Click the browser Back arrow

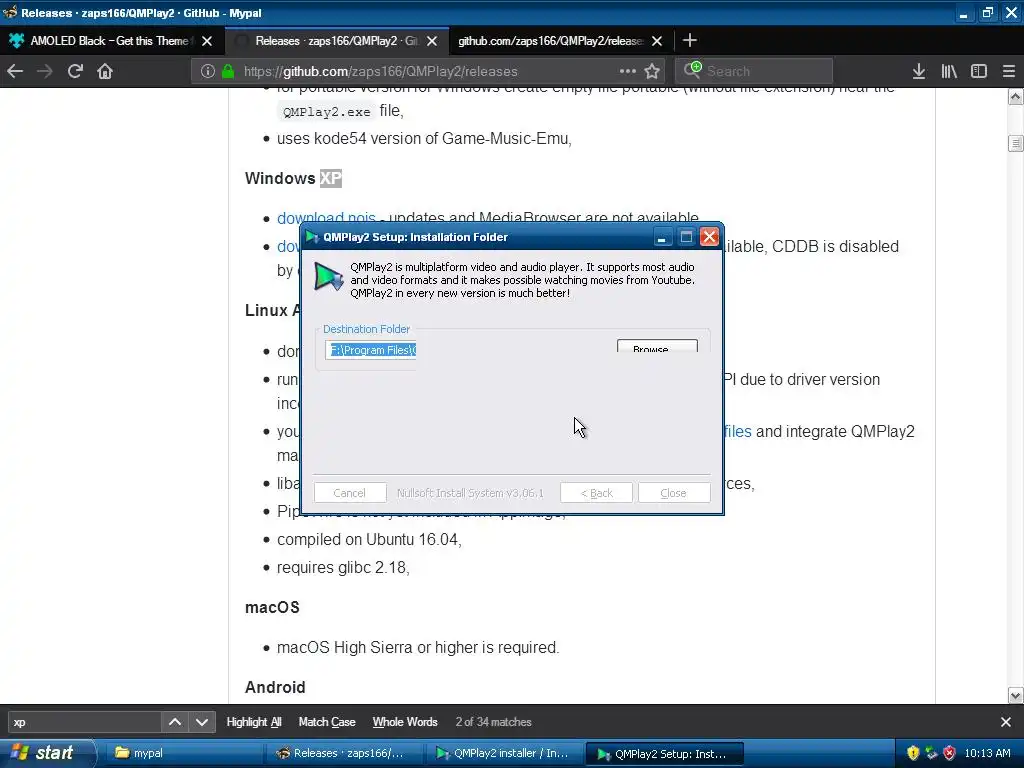pyautogui.click(x=15, y=71)
